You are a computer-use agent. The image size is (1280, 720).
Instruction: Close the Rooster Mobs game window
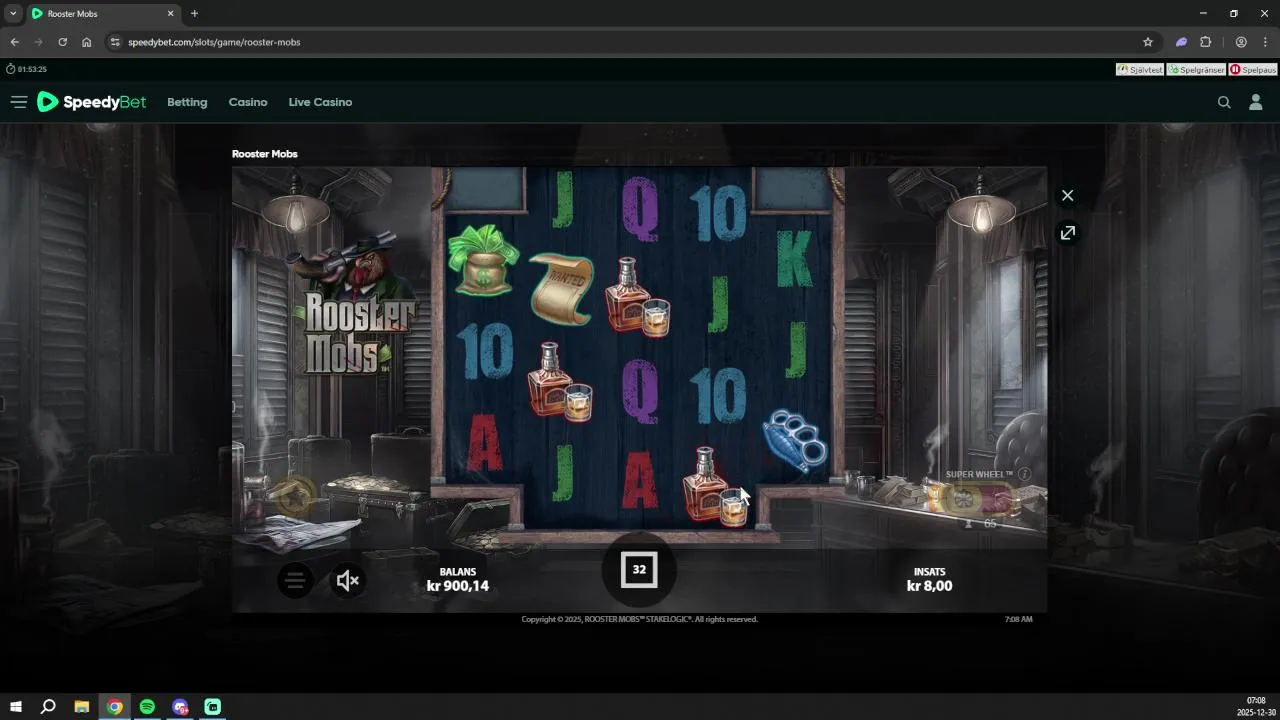(1067, 195)
